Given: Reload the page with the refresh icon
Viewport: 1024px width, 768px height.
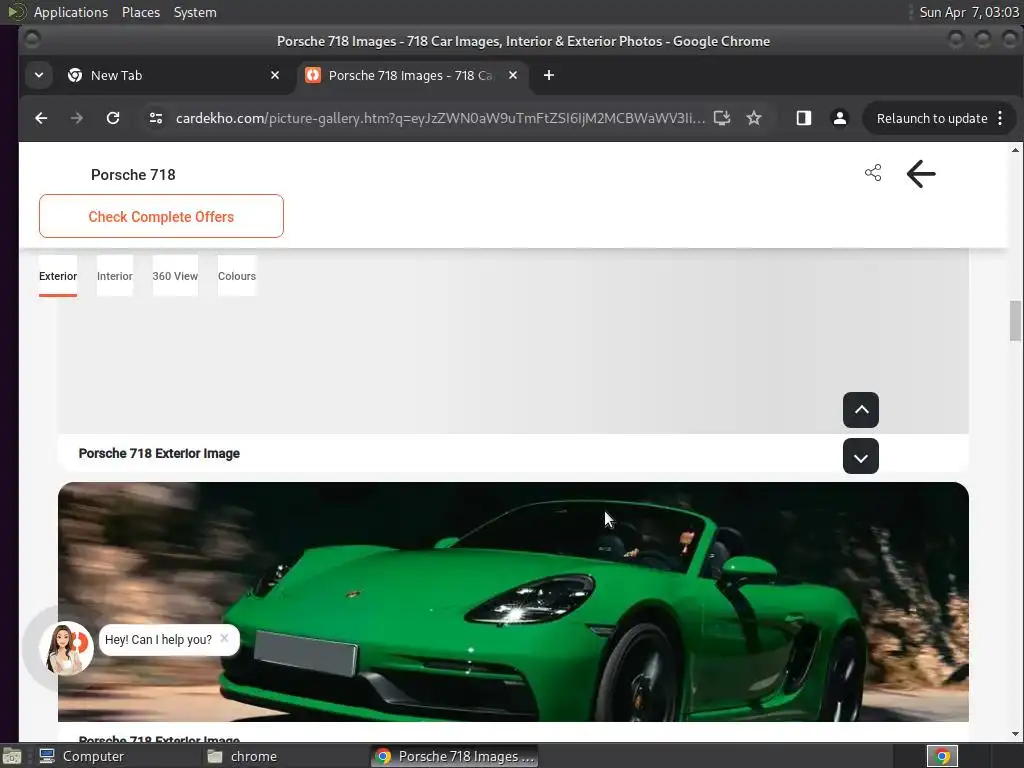Looking at the screenshot, I should coord(113,118).
